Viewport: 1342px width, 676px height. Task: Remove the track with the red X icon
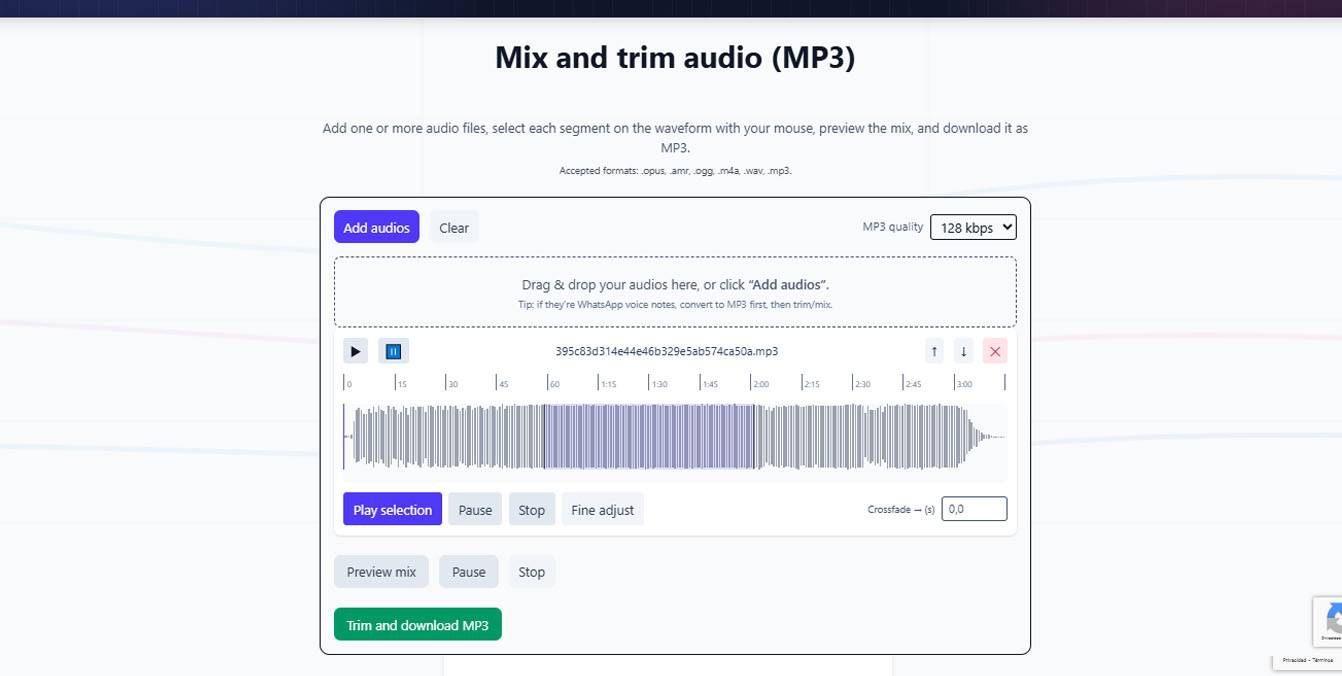(995, 351)
